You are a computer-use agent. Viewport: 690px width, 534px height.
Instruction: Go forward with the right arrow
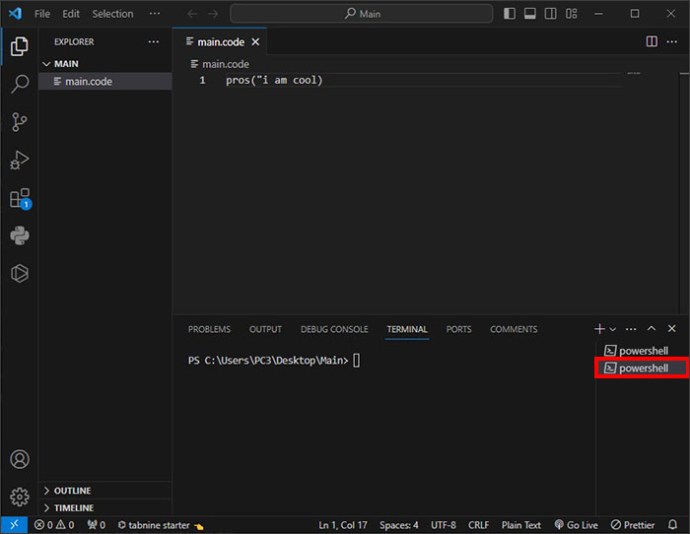pyautogui.click(x=213, y=14)
